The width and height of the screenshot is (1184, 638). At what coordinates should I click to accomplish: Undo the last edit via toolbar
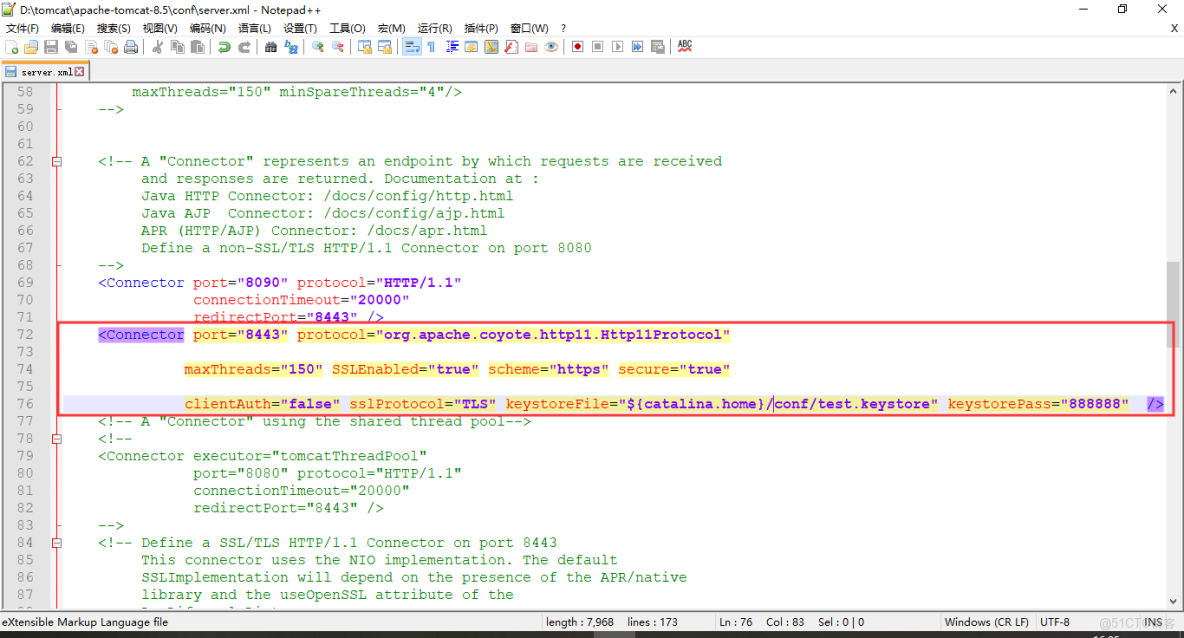tap(222, 46)
